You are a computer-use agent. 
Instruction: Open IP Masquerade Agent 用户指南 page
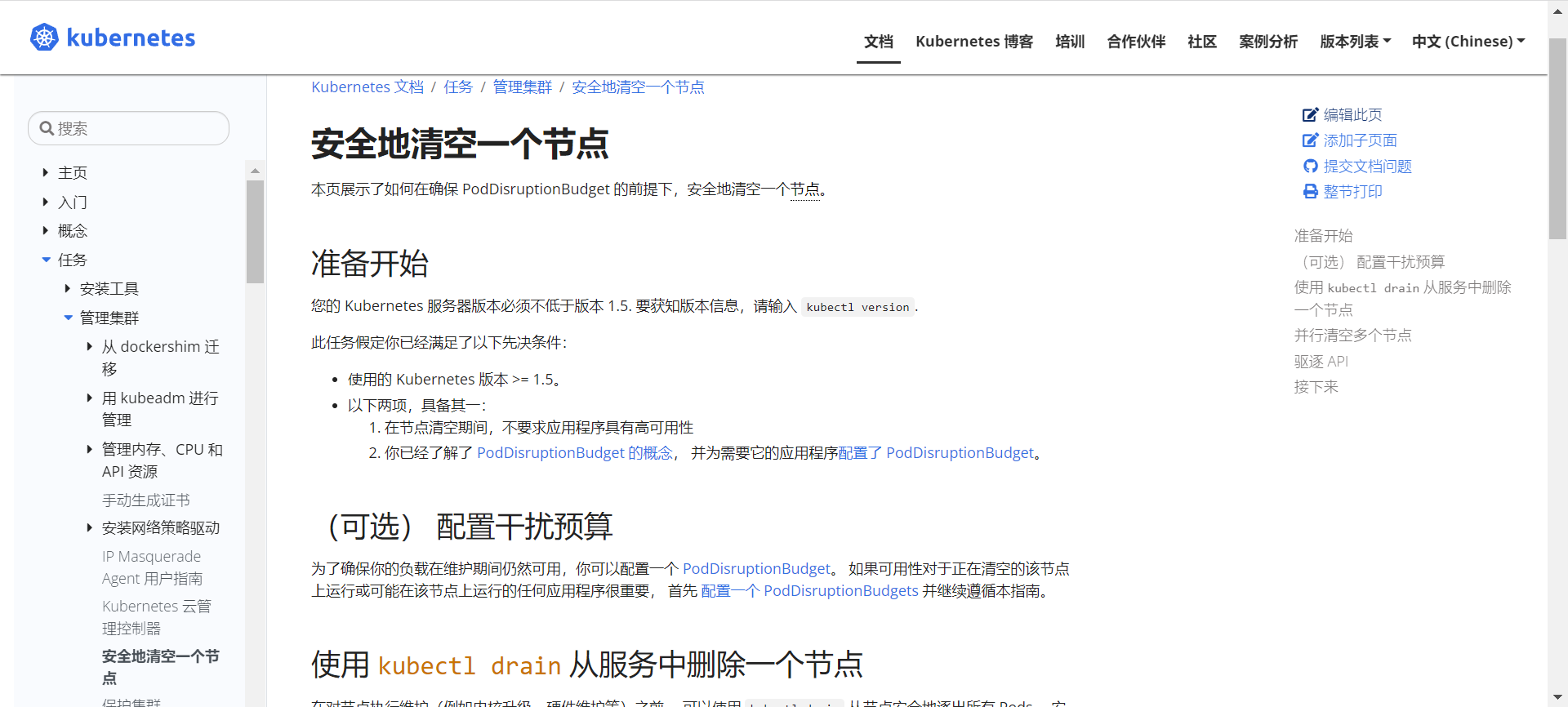pos(152,567)
